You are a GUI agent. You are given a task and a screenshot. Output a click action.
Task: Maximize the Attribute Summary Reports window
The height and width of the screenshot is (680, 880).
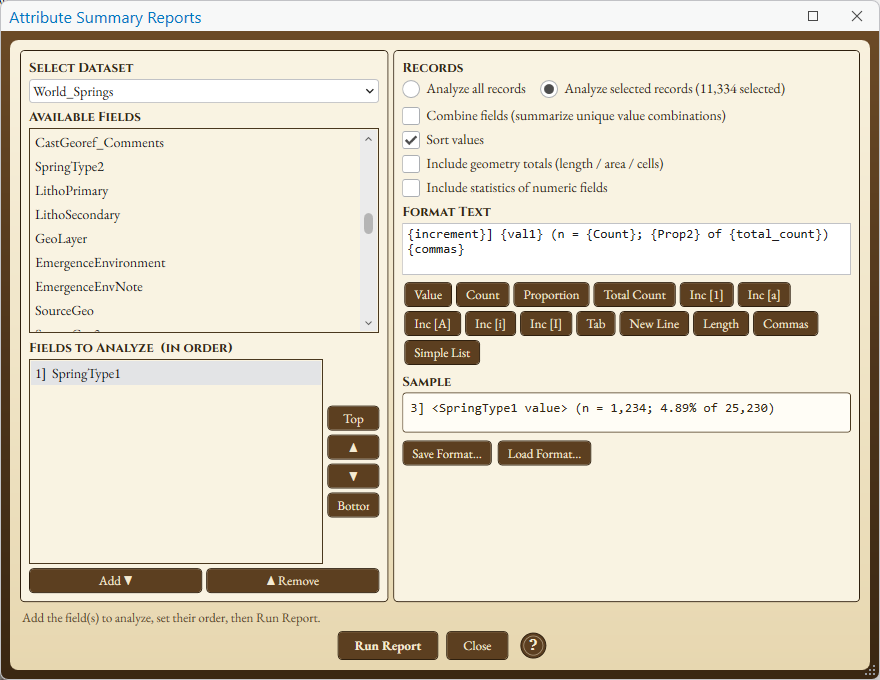tap(813, 16)
